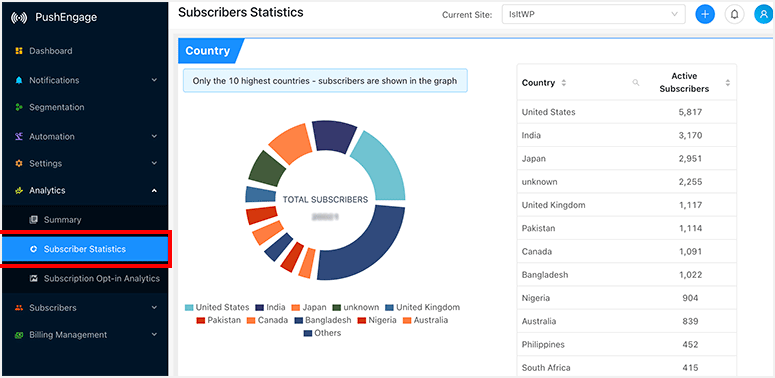Expand the Billing Management chevron

click(x=154, y=335)
